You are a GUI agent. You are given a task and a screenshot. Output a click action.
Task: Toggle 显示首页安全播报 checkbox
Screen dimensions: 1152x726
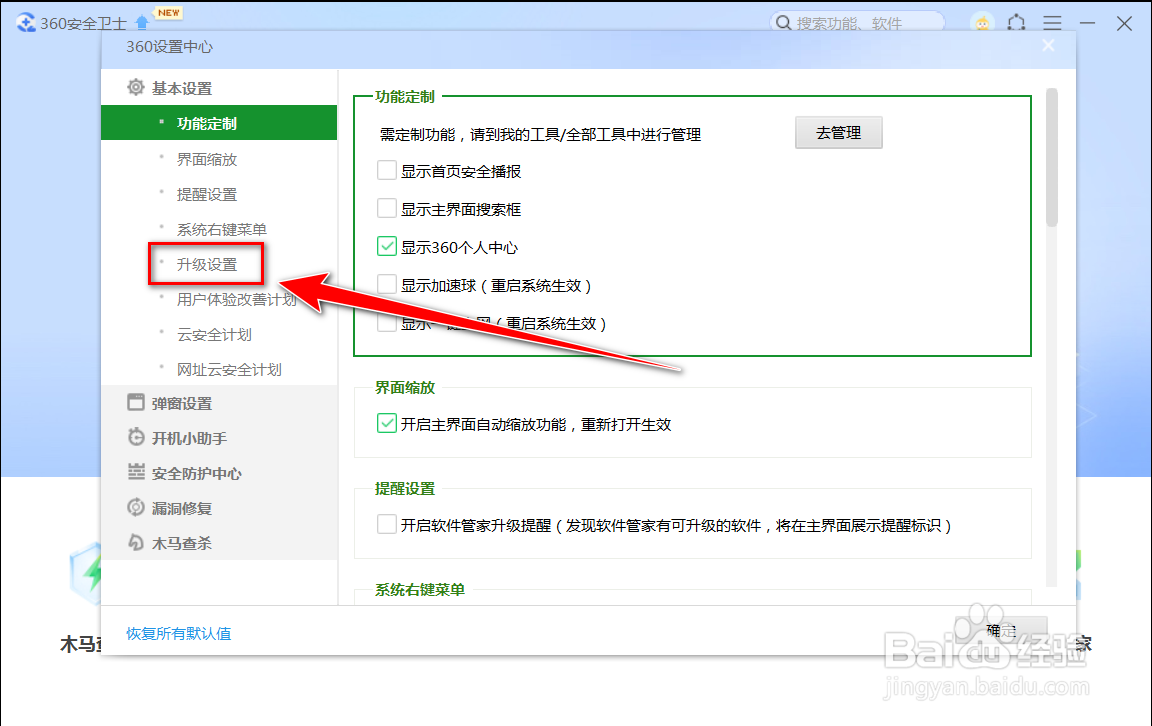click(386, 170)
